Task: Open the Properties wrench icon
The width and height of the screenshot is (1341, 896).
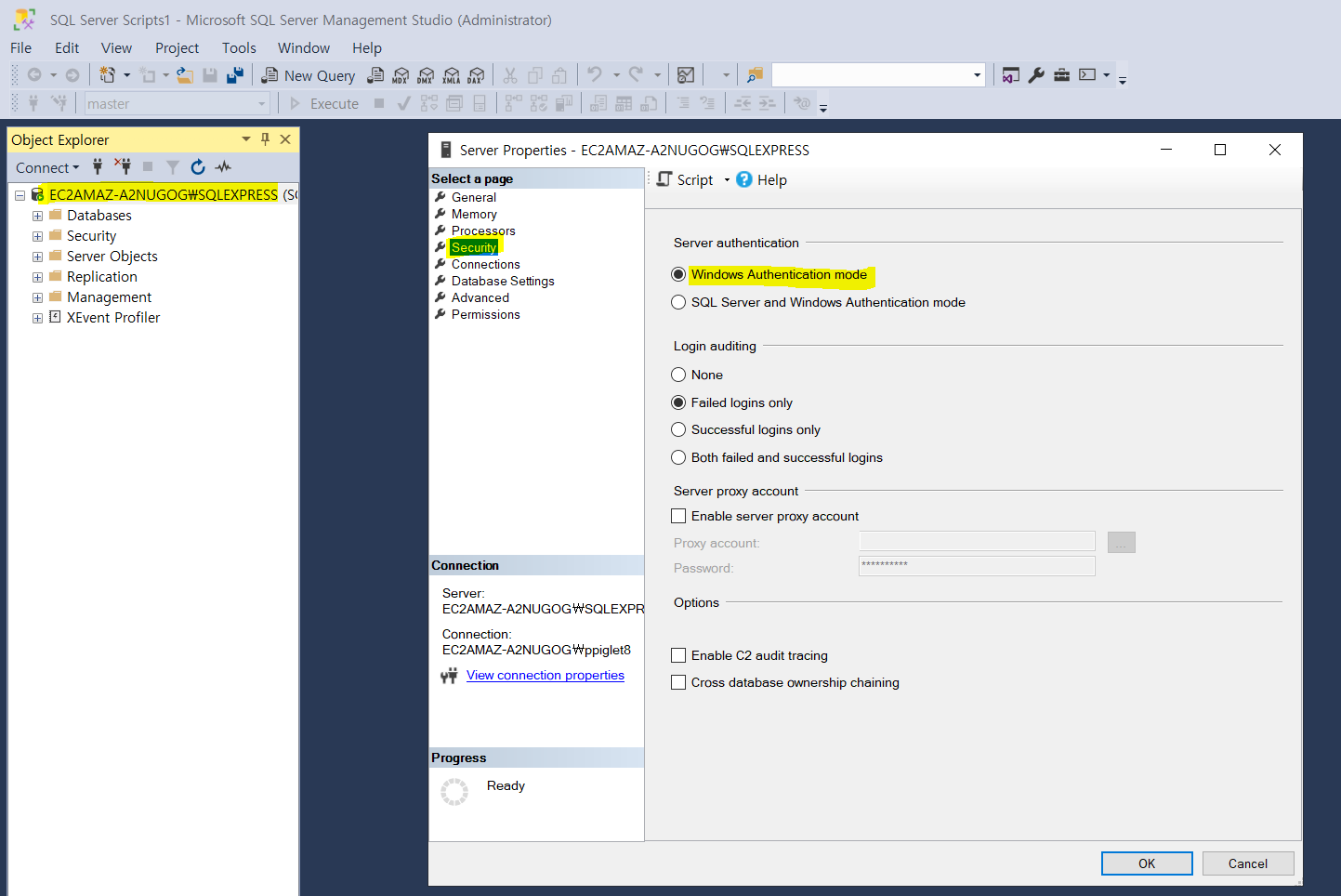Action: pyautogui.click(x=1036, y=75)
